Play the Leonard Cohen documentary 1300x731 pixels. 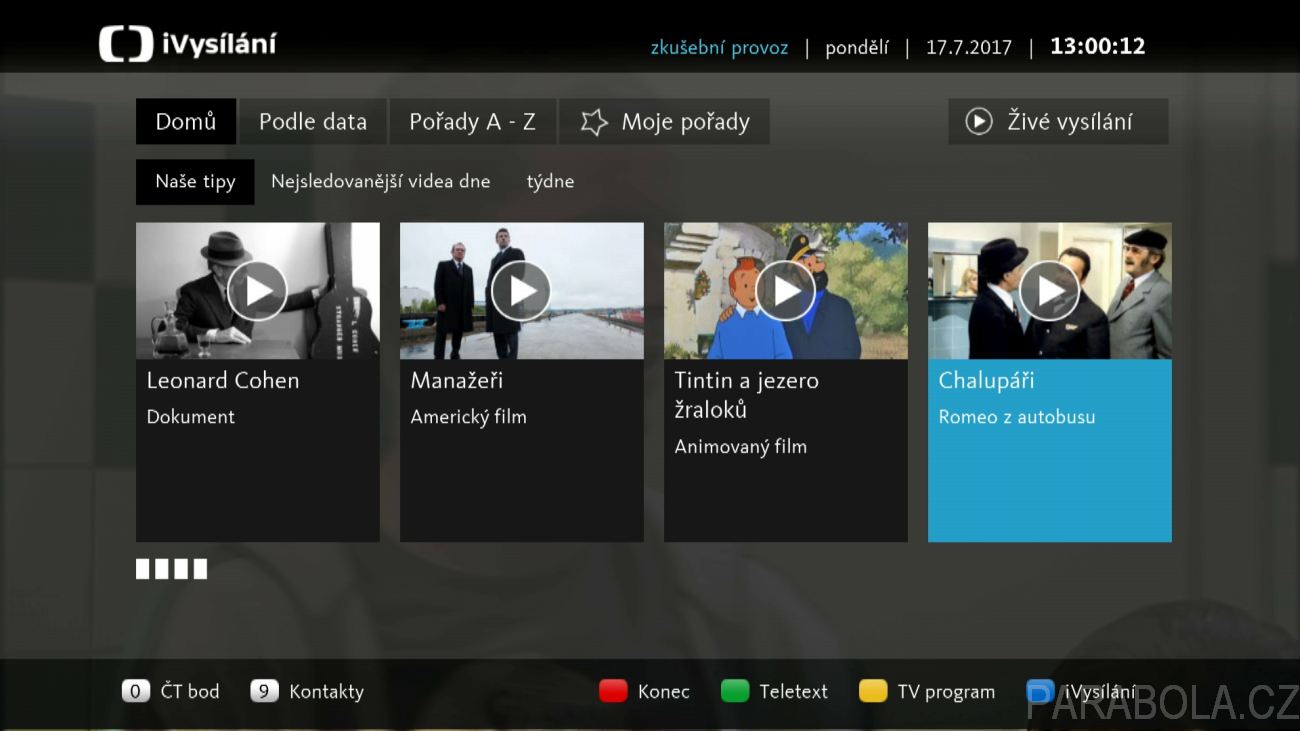[257, 291]
